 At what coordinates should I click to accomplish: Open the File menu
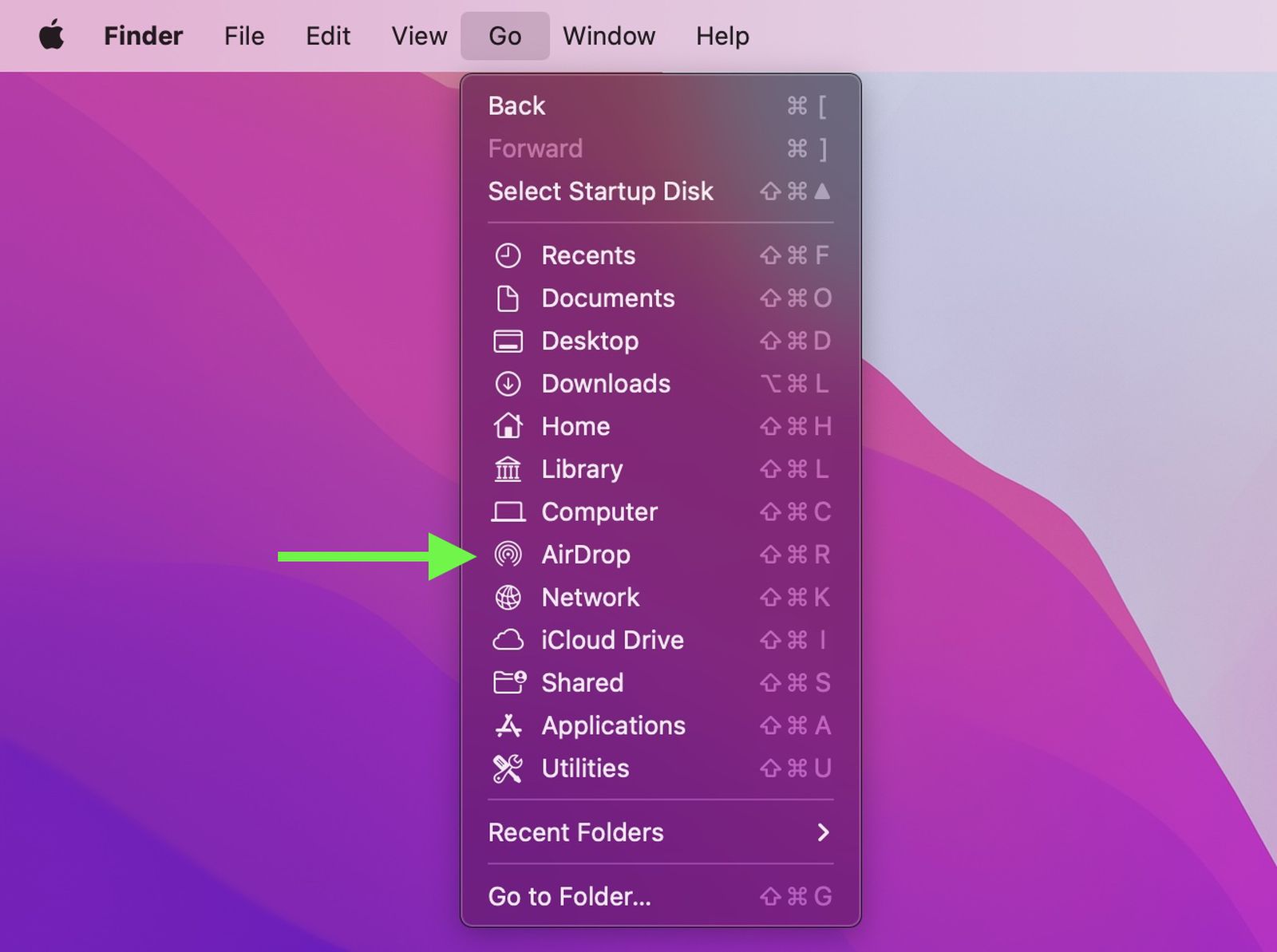[x=243, y=36]
